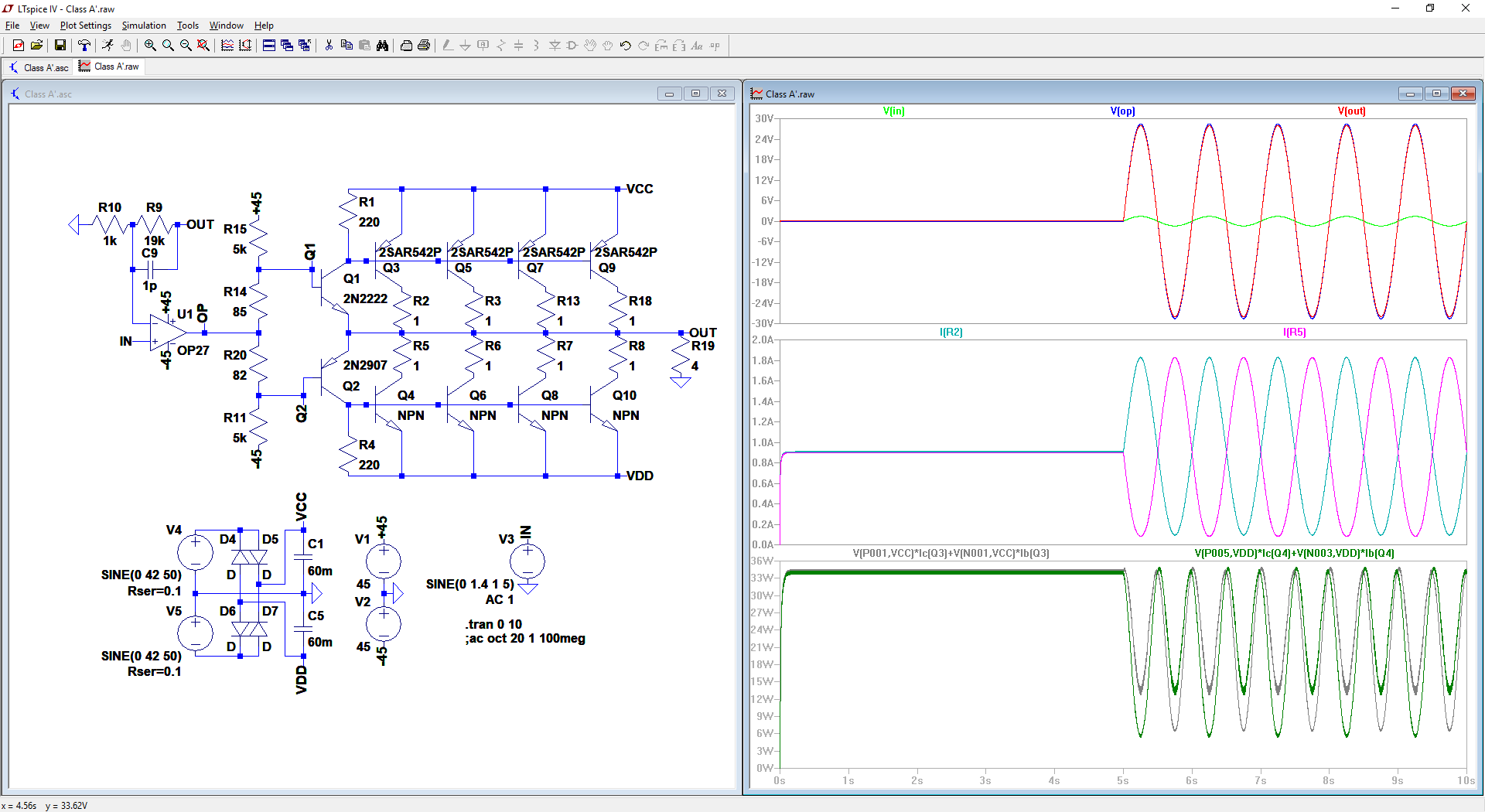1485x812 pixels.
Task: Open the Plot Settings menu
Action: click(86, 26)
